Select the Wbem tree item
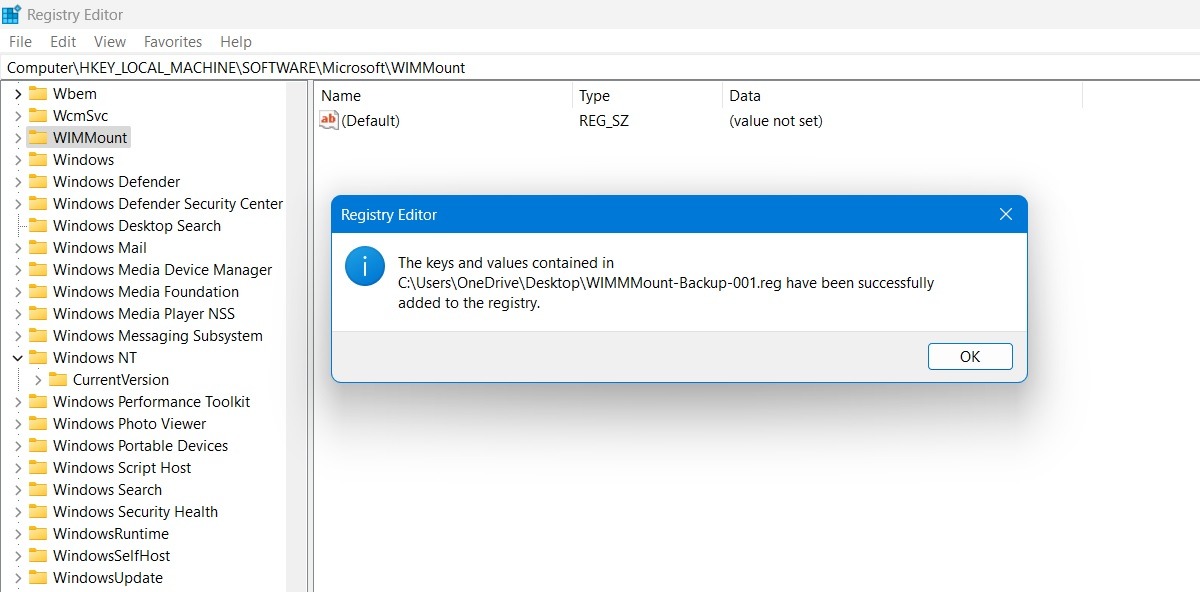The image size is (1200, 592). pos(77,93)
